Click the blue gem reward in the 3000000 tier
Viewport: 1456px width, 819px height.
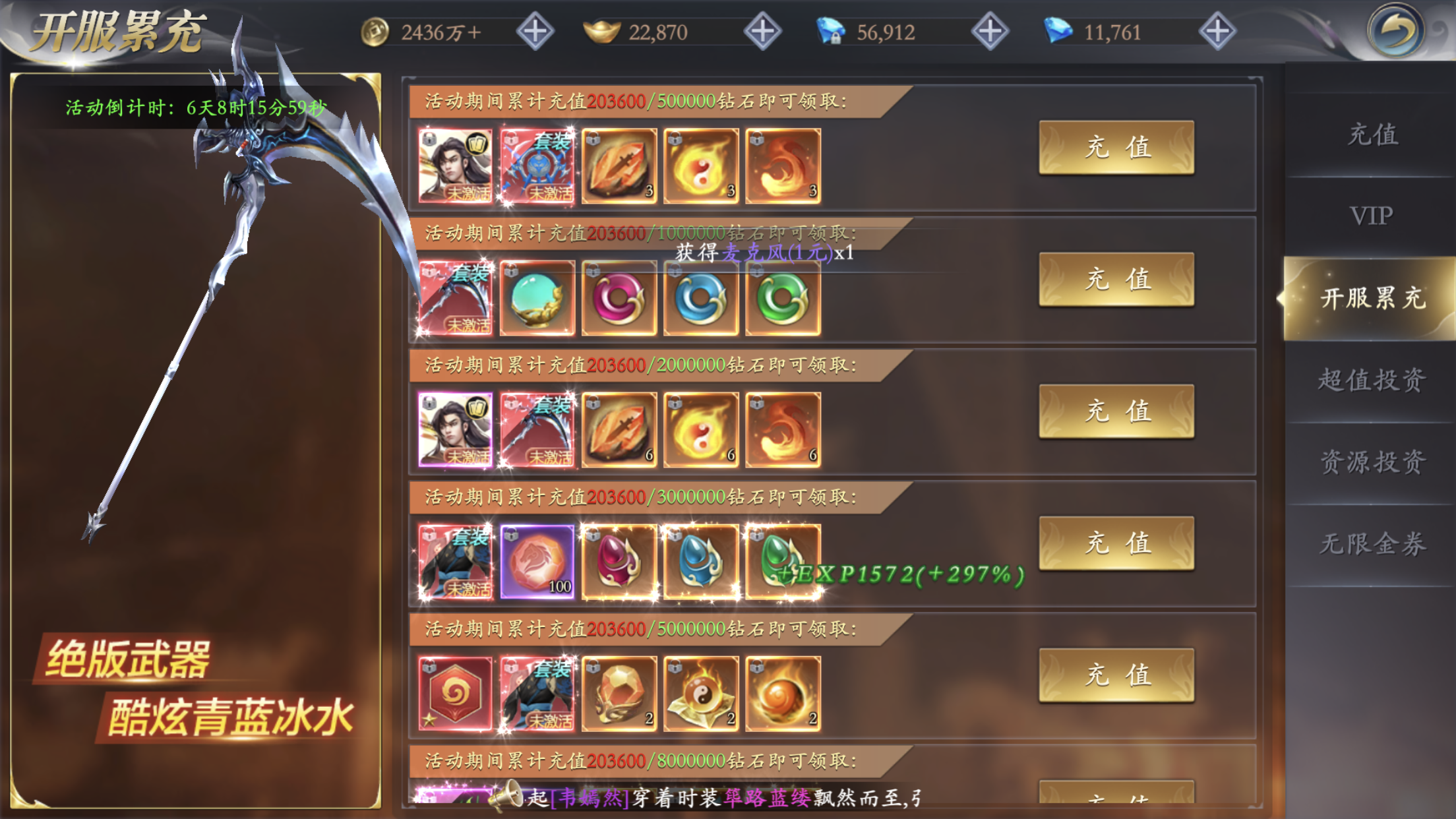(x=701, y=562)
